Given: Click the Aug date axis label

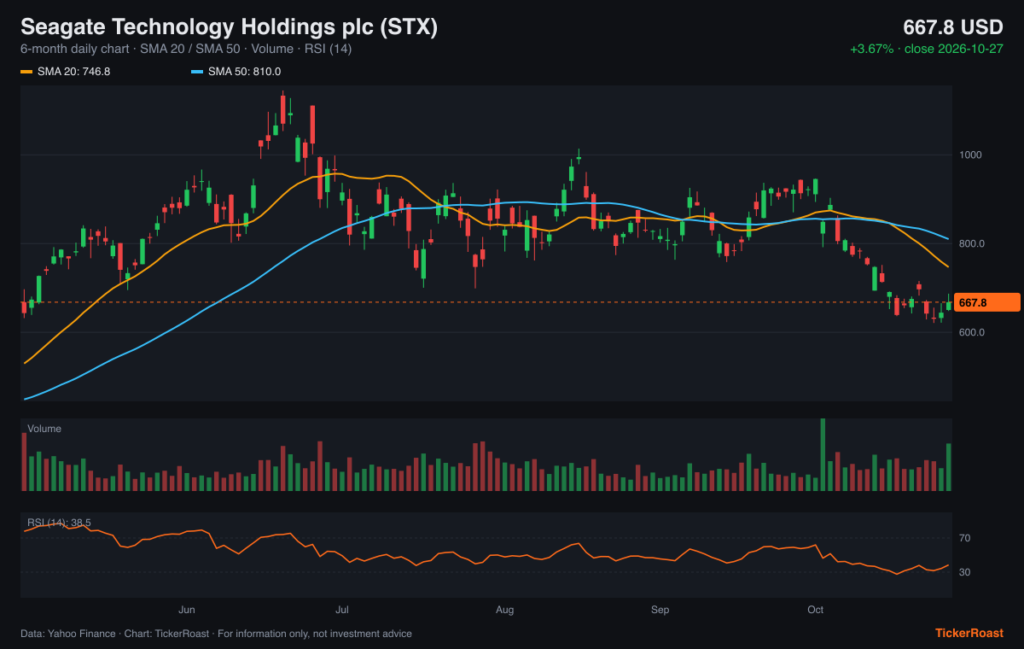Looking at the screenshot, I should (x=504, y=610).
